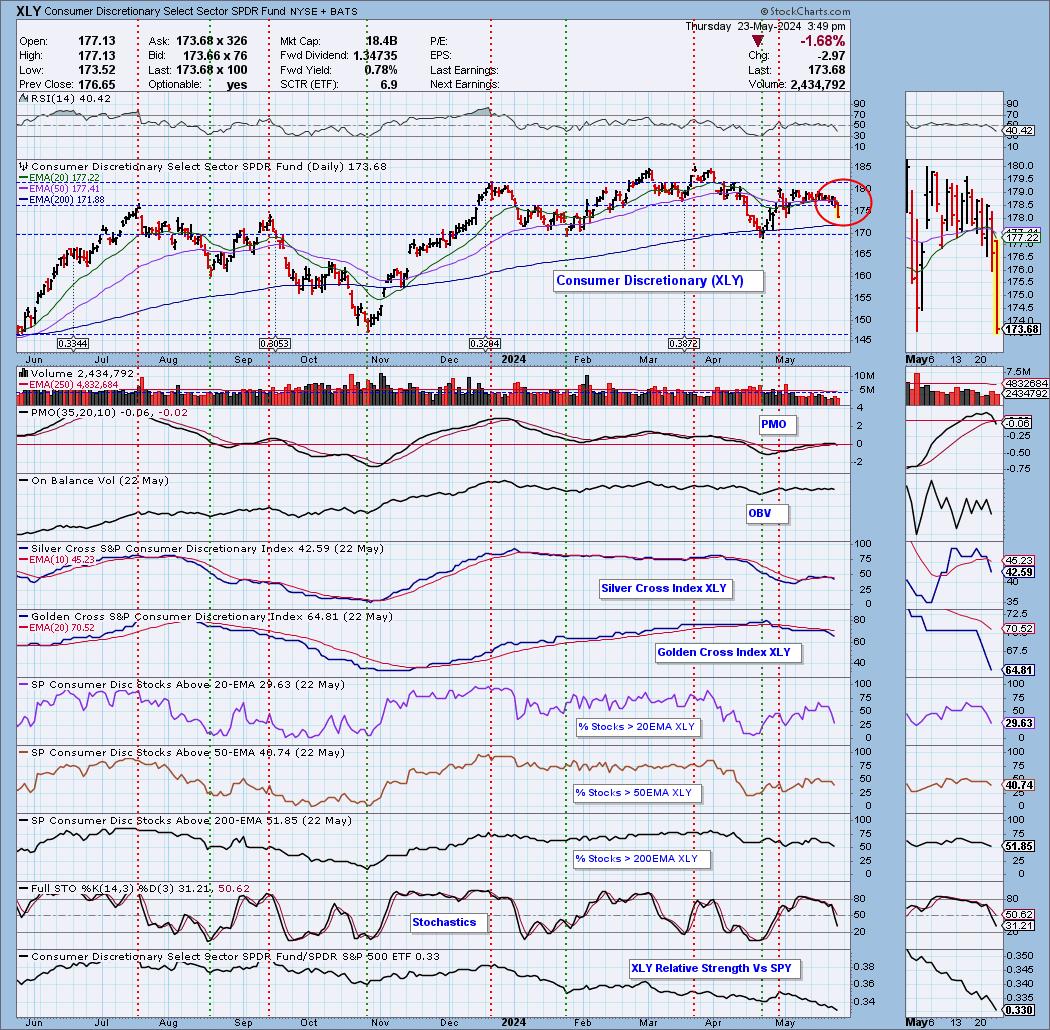Image resolution: width=1050 pixels, height=1030 pixels.
Task: Click the 64.81 Golden Cross value tag
Action: (1019, 670)
